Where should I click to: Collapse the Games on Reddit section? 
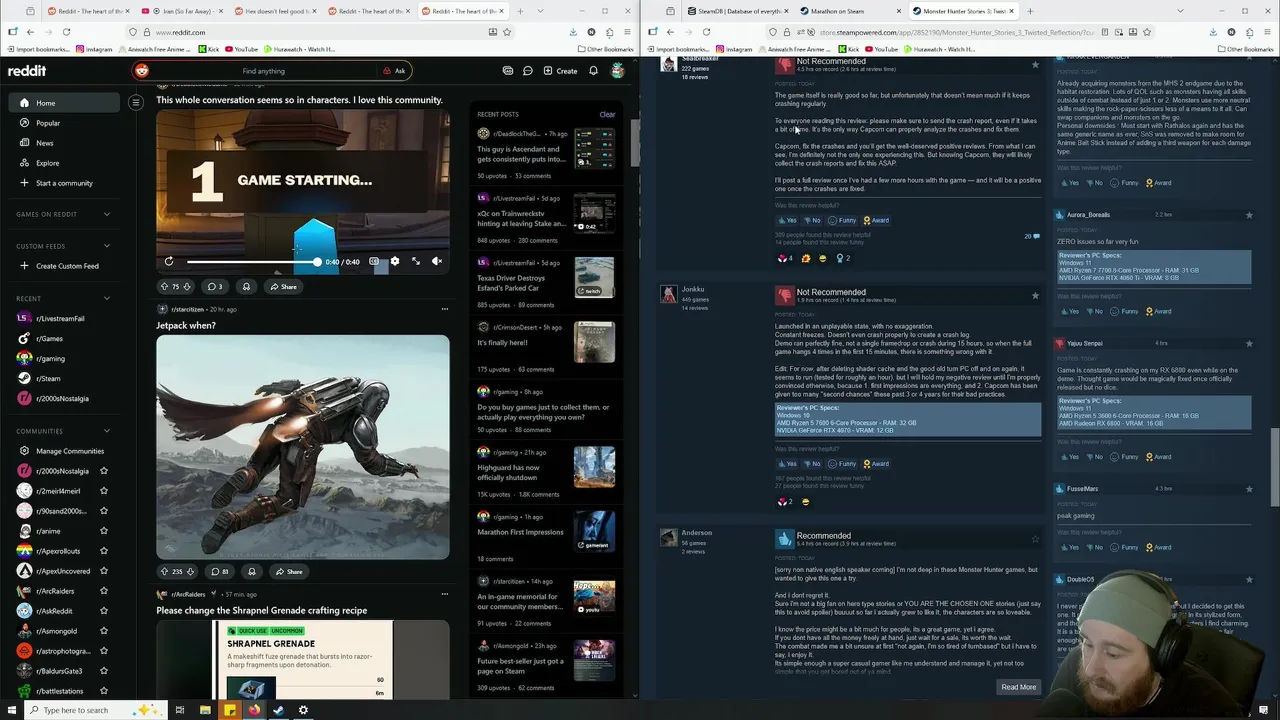point(107,214)
